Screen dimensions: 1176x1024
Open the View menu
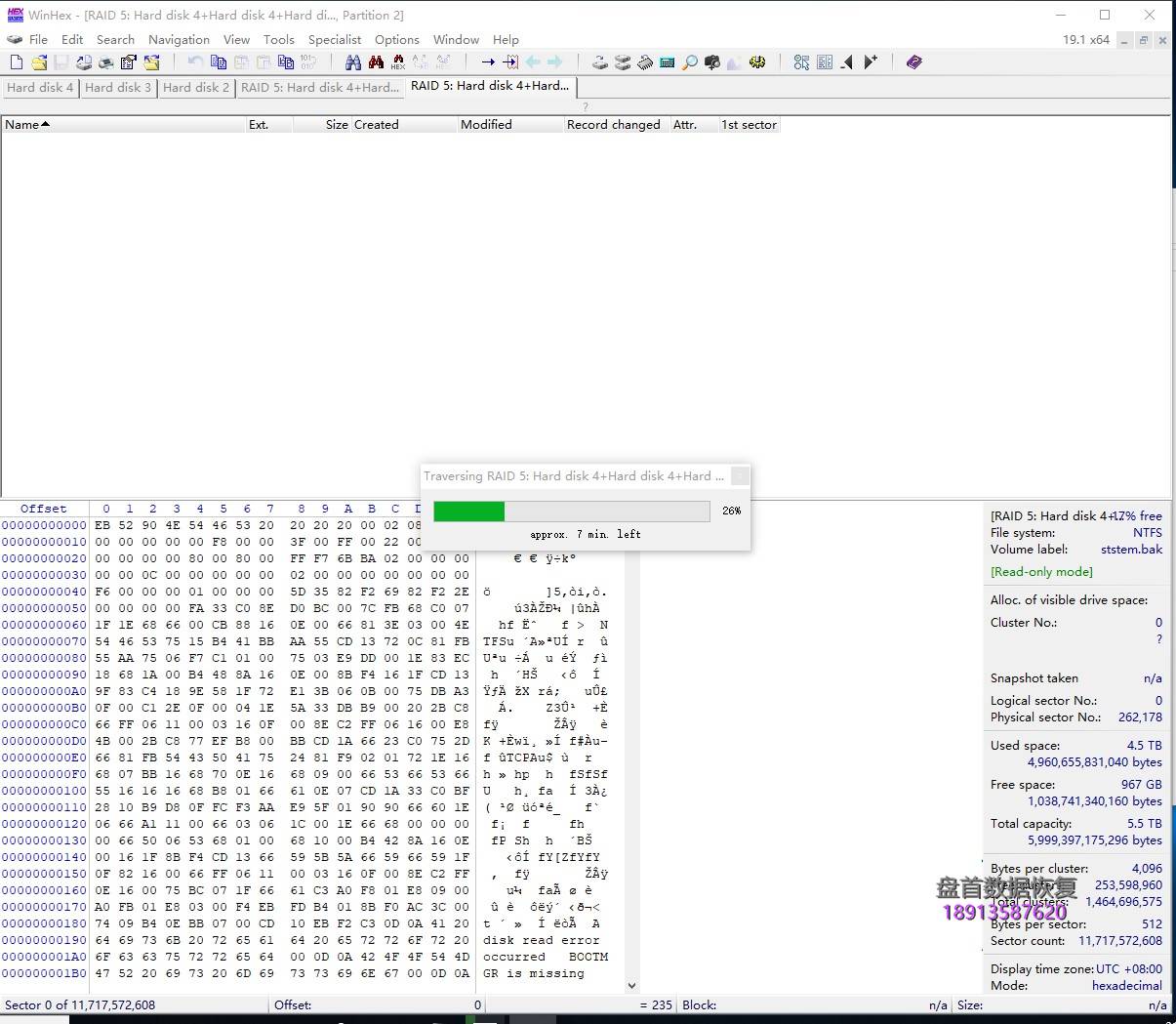tap(236, 40)
